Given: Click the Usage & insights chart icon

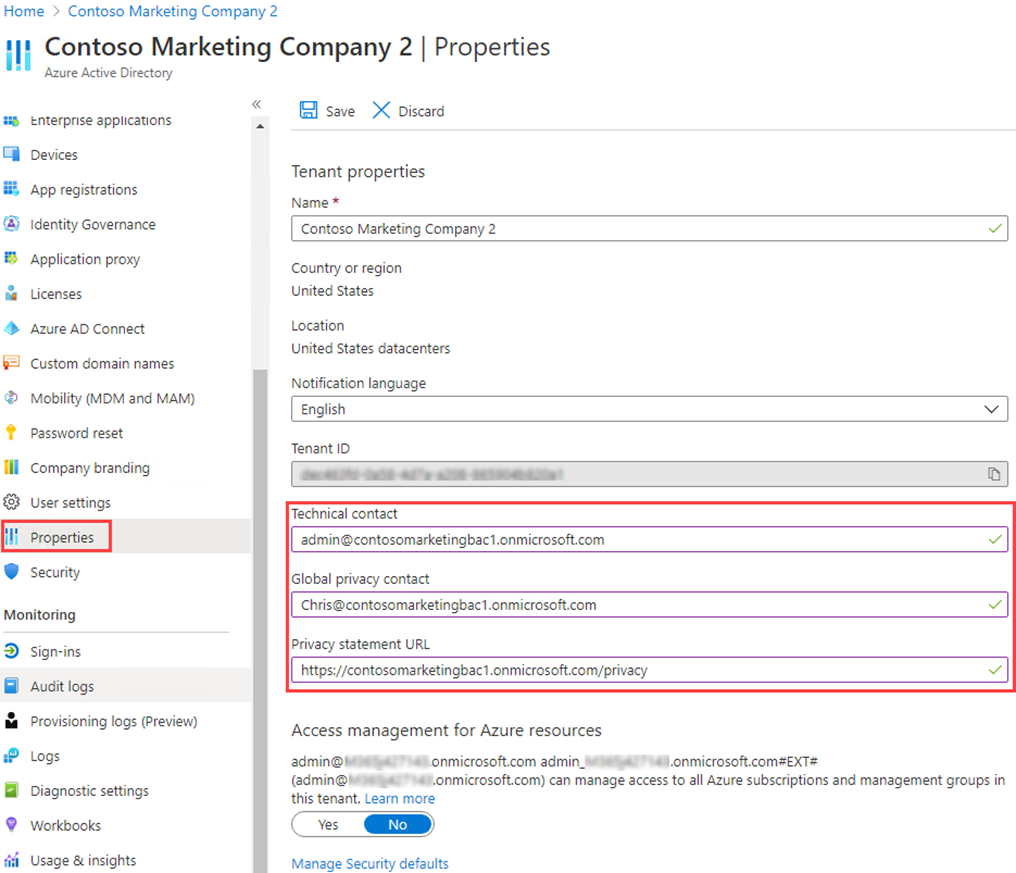Looking at the screenshot, I should tap(11, 860).
